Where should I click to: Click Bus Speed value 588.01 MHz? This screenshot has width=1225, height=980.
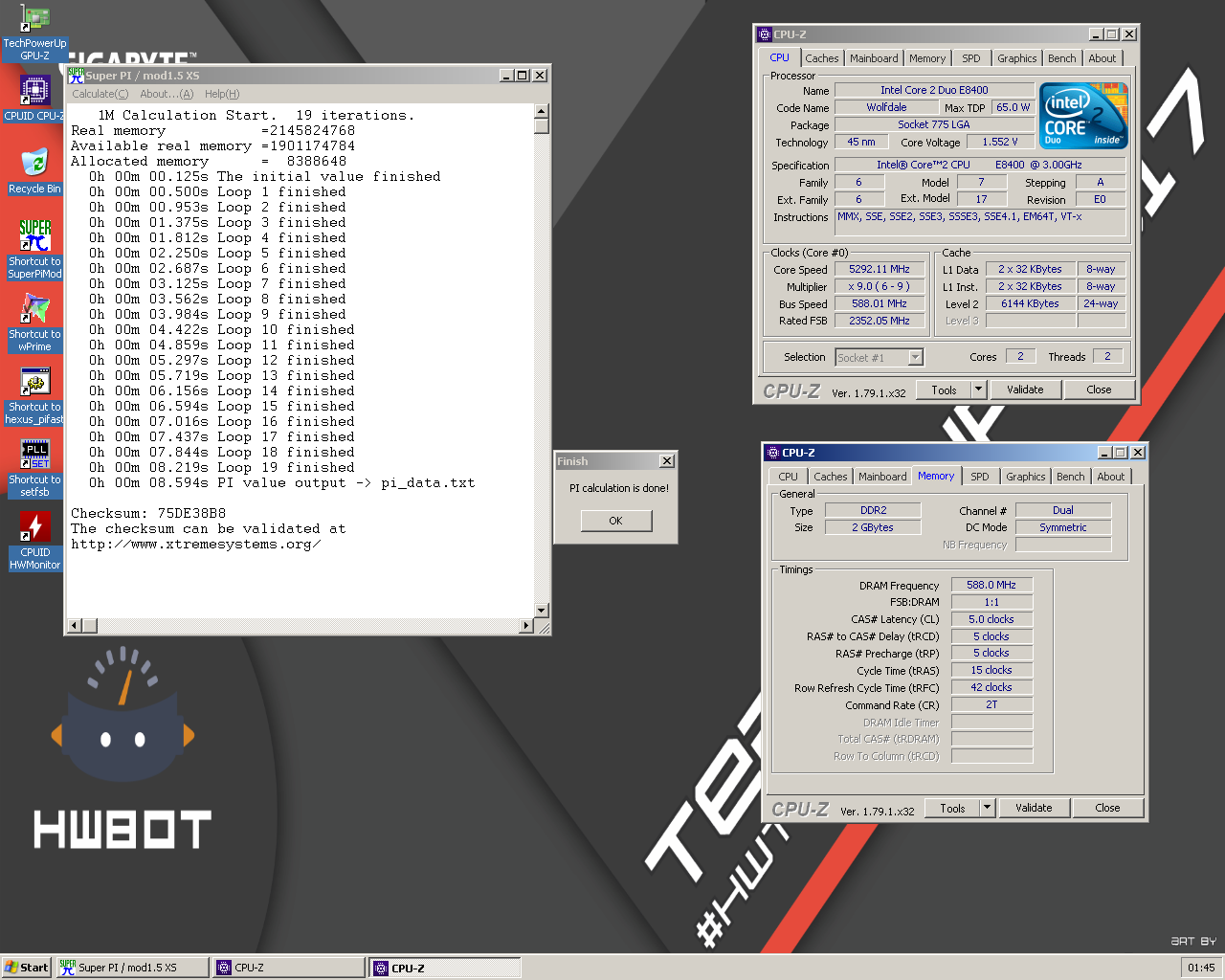pos(880,303)
